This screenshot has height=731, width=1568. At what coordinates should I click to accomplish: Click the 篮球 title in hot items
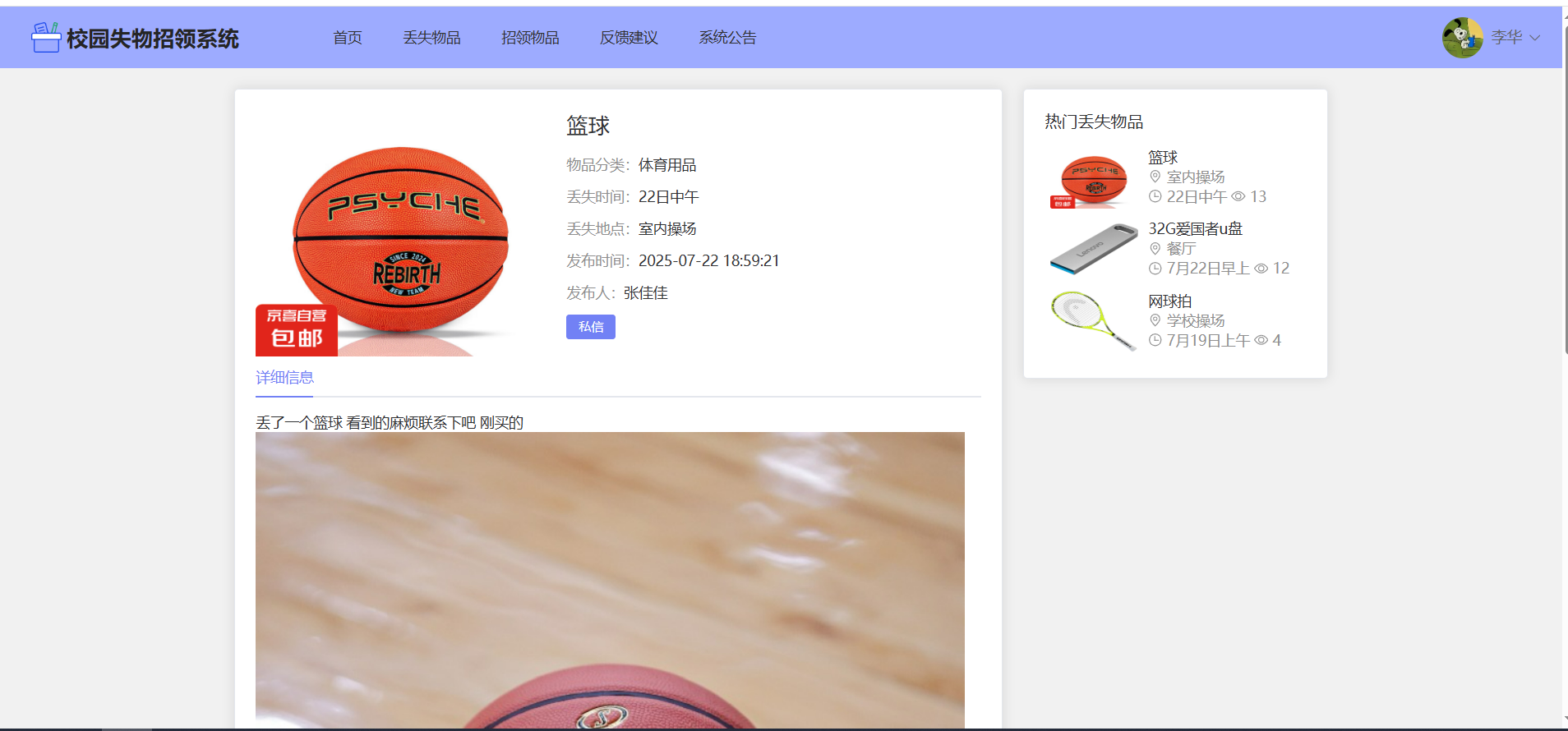1163,158
